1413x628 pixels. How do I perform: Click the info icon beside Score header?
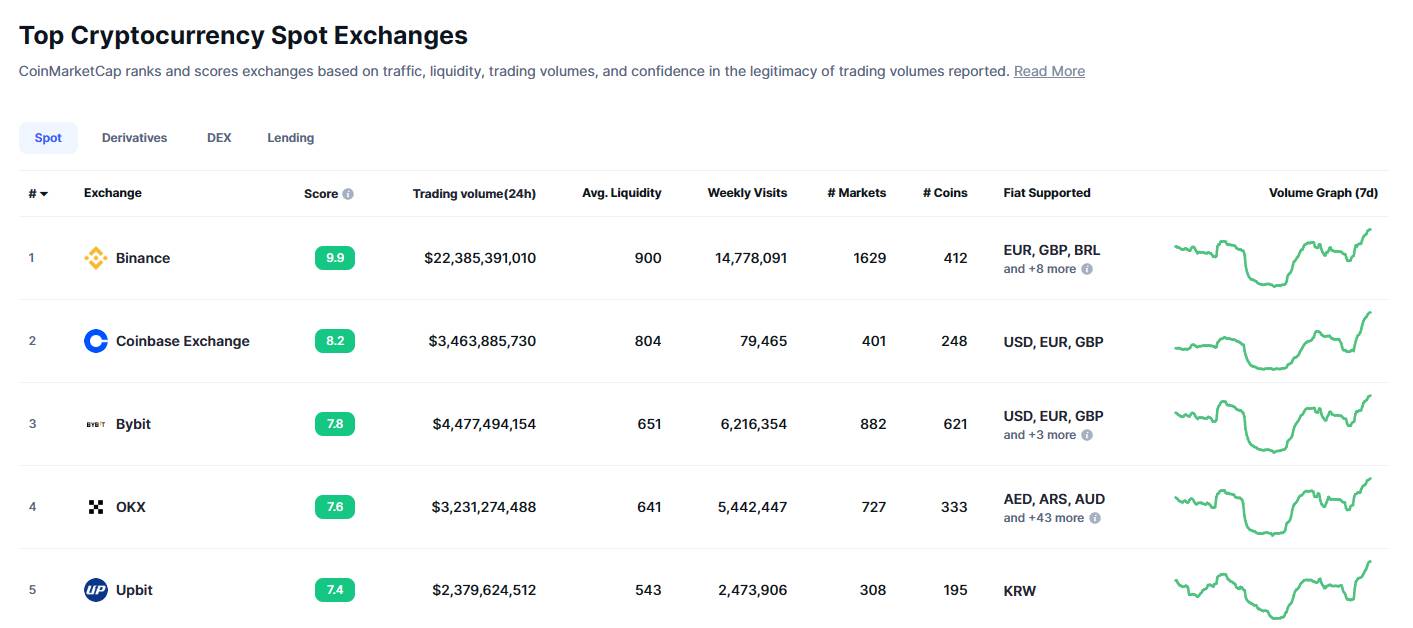[x=348, y=194]
